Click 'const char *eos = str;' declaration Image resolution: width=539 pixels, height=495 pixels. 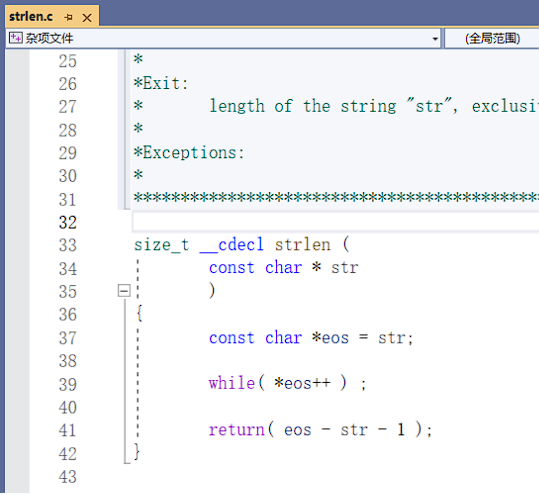pyautogui.click(x=311, y=338)
